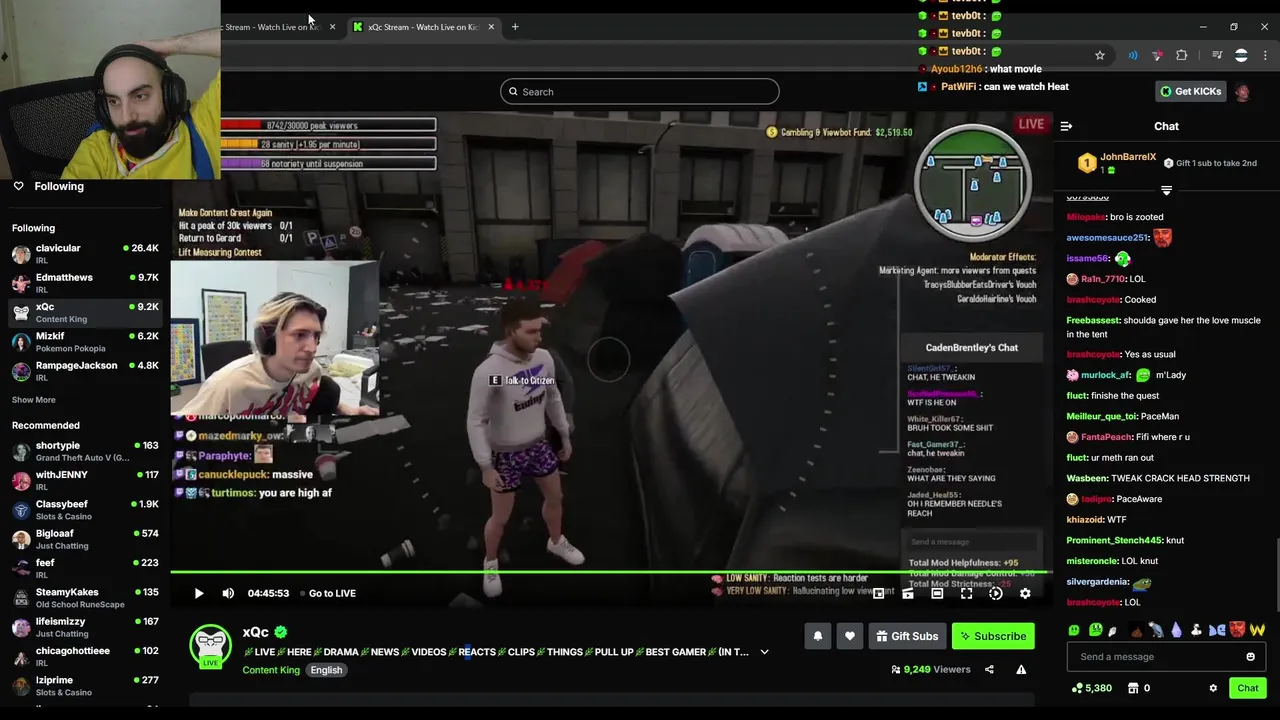This screenshot has height=720, width=1280.
Task: Open chicagohottieee recommended channel
Action: (85, 656)
